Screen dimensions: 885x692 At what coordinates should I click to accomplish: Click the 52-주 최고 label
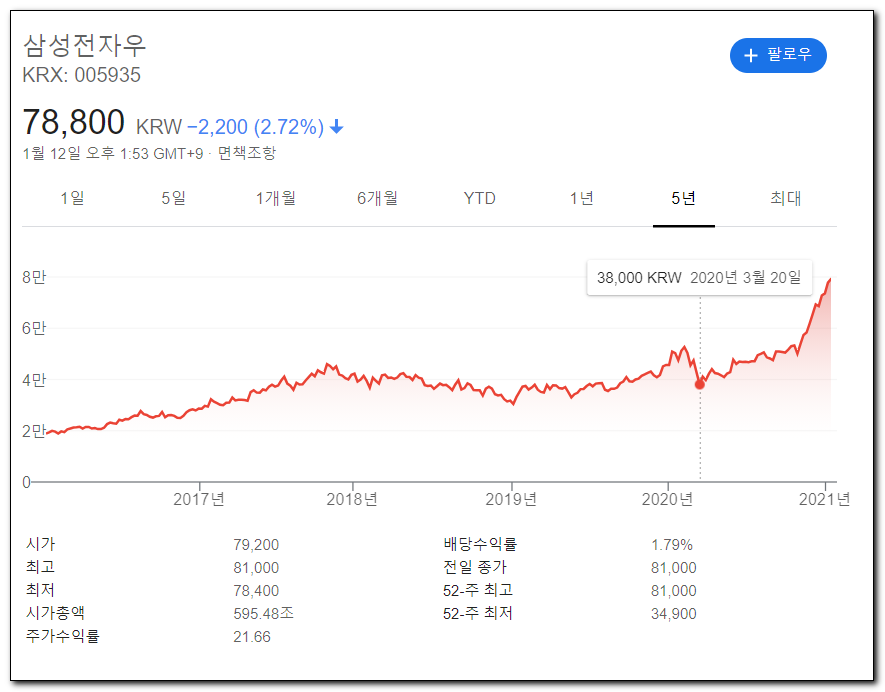[x=477, y=590]
